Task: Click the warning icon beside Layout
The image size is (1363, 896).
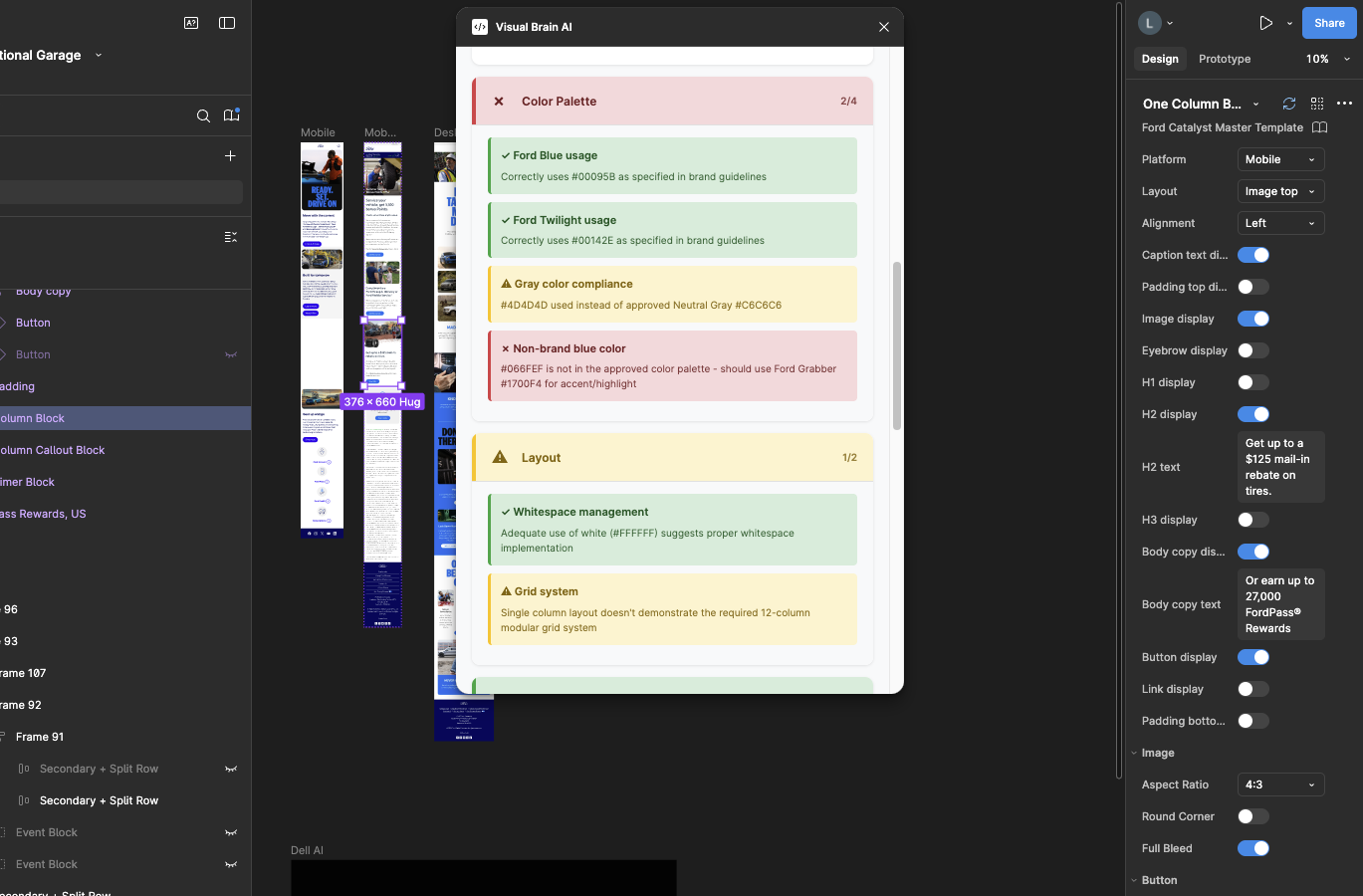Action: [500, 457]
